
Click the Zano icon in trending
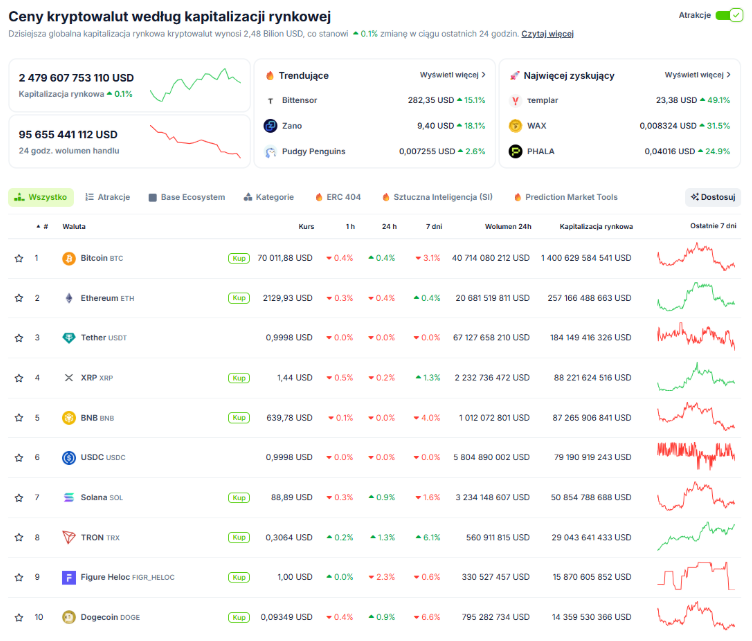(270, 126)
